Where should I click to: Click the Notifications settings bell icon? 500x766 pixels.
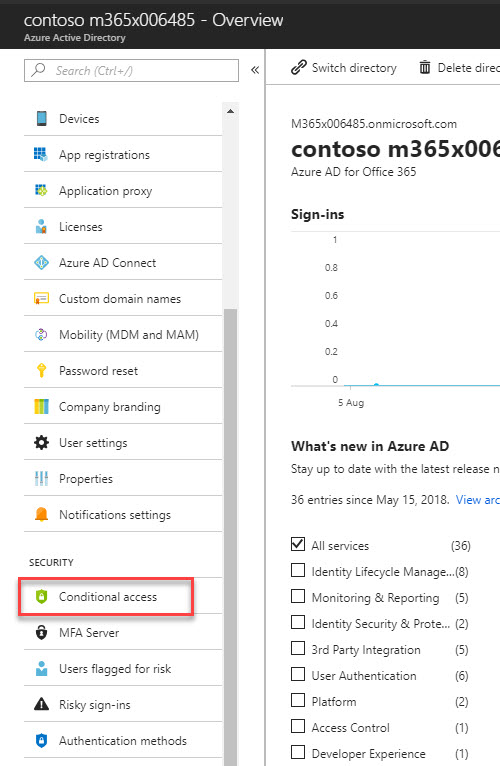42,514
